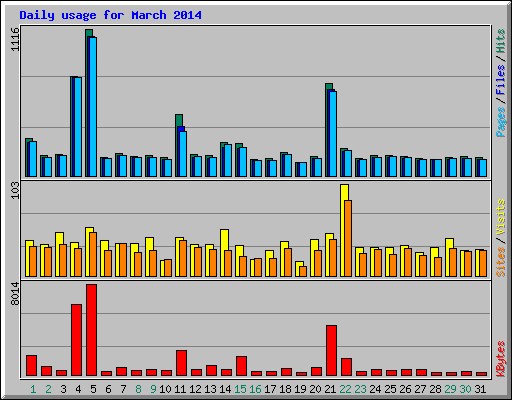Click day 3 on the x-axis
The image size is (512, 400).
coord(63,389)
